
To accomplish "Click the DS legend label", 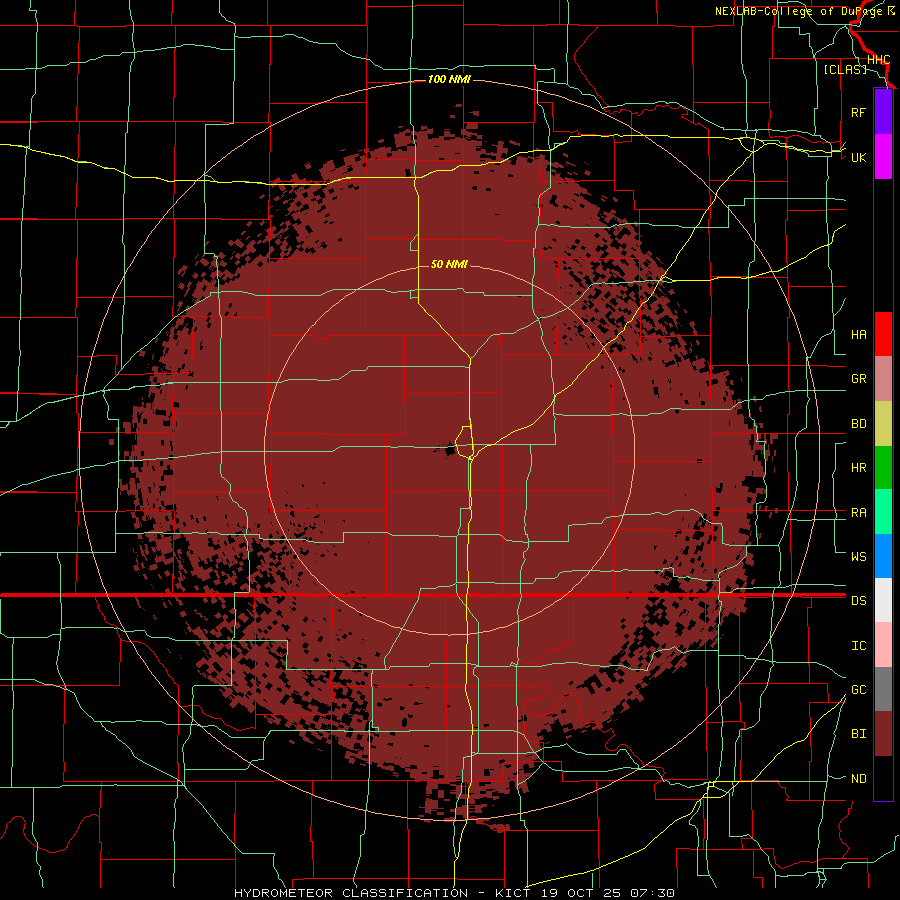I will (858, 601).
